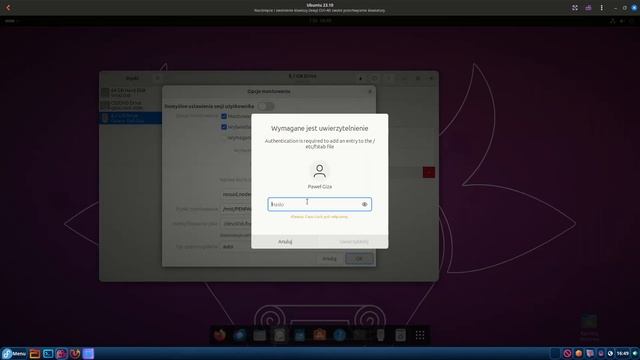Screen dimensions: 640x360
Task: Click the red delete partition button in Disks
Action: 429,172
